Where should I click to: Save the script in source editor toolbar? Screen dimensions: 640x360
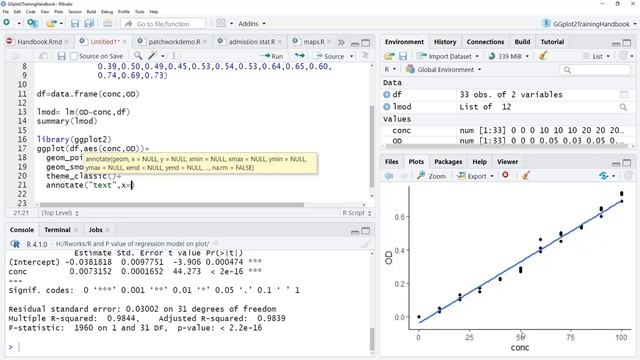(61, 56)
